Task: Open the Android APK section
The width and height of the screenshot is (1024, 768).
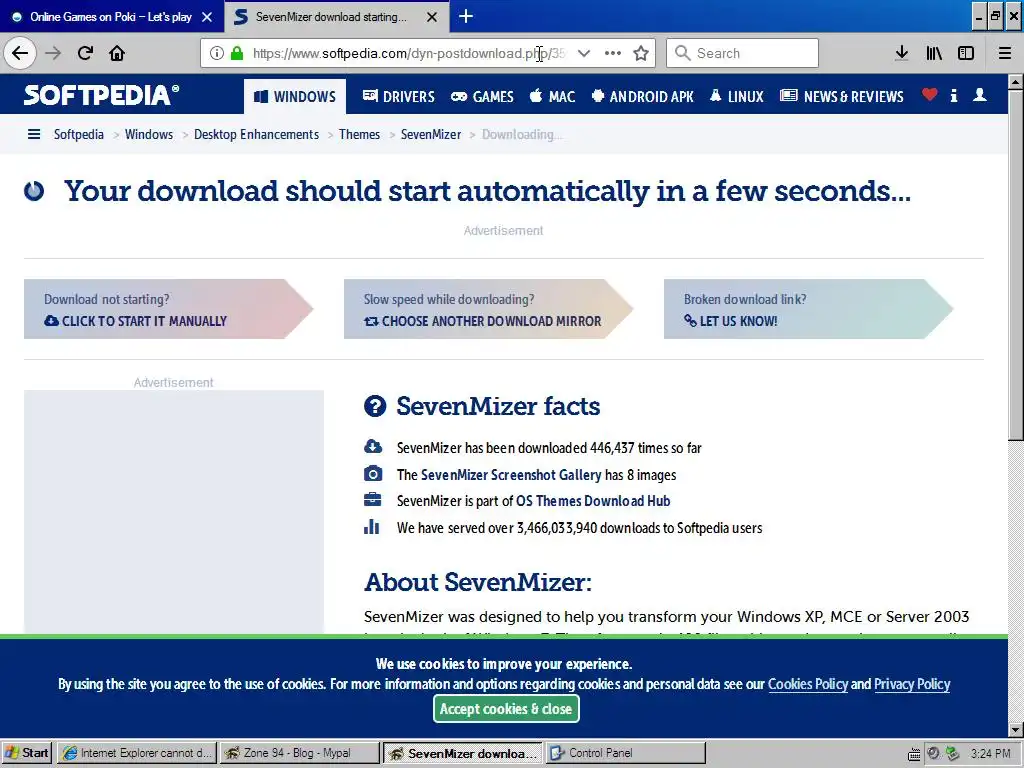Action: [x=642, y=97]
